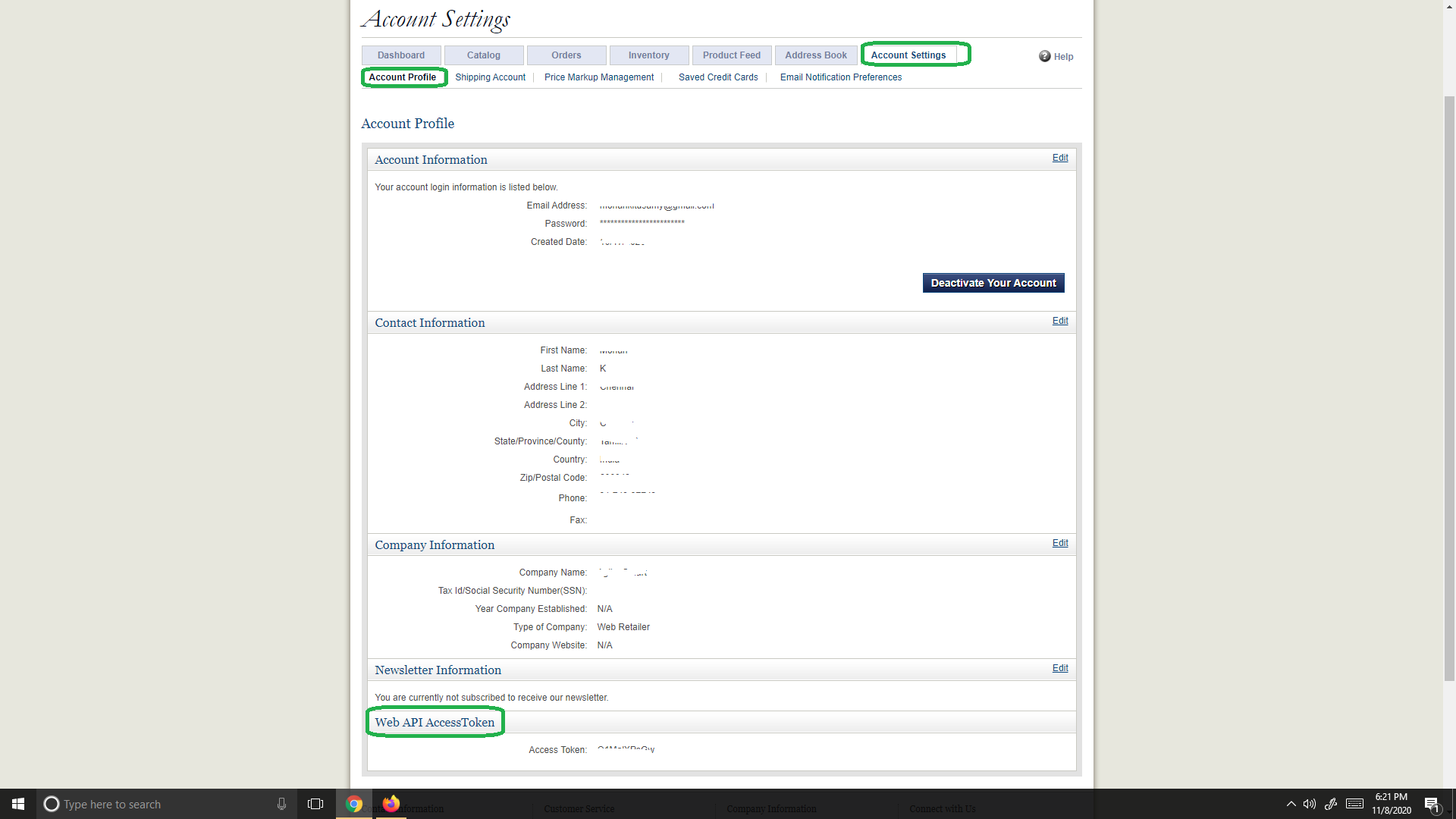The width and height of the screenshot is (1456, 819).
Task: Open Price Markup Management
Action: 599,77
